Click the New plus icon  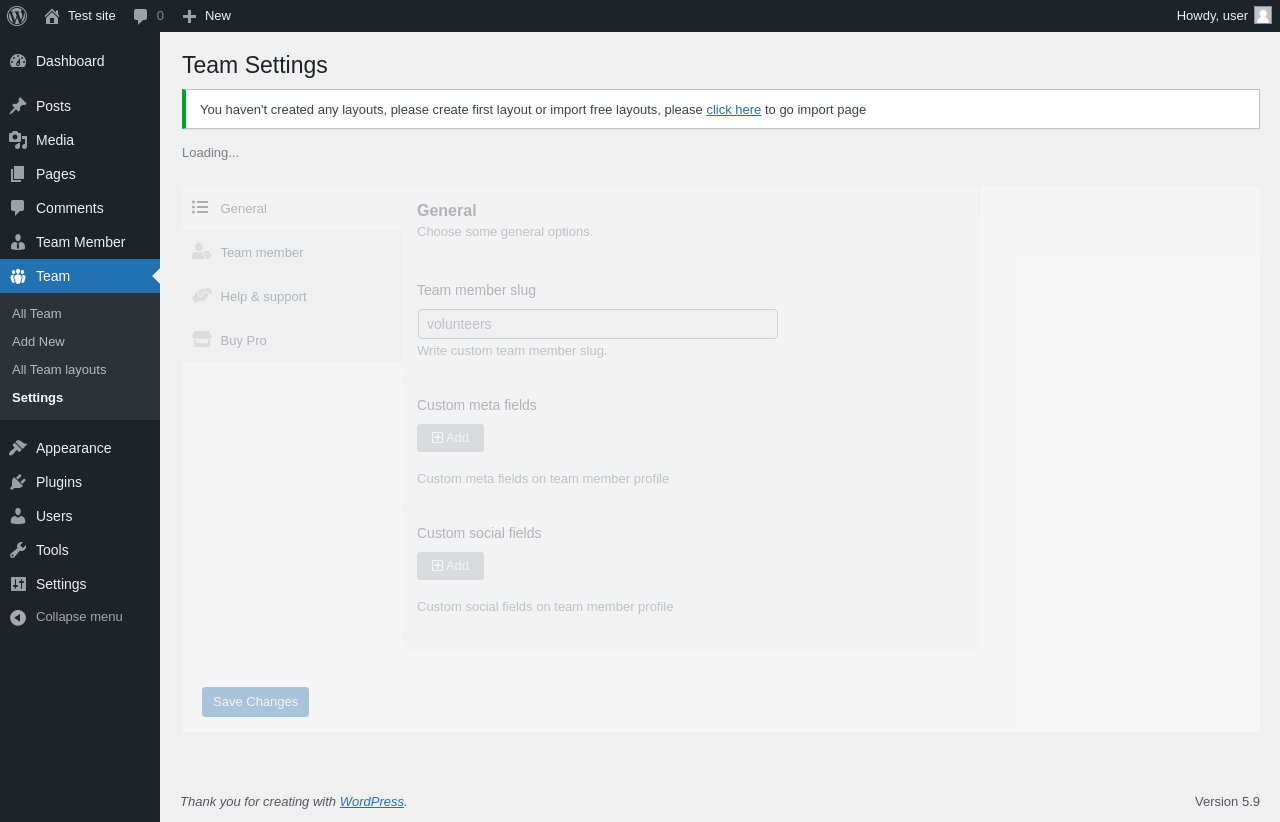[x=189, y=16]
